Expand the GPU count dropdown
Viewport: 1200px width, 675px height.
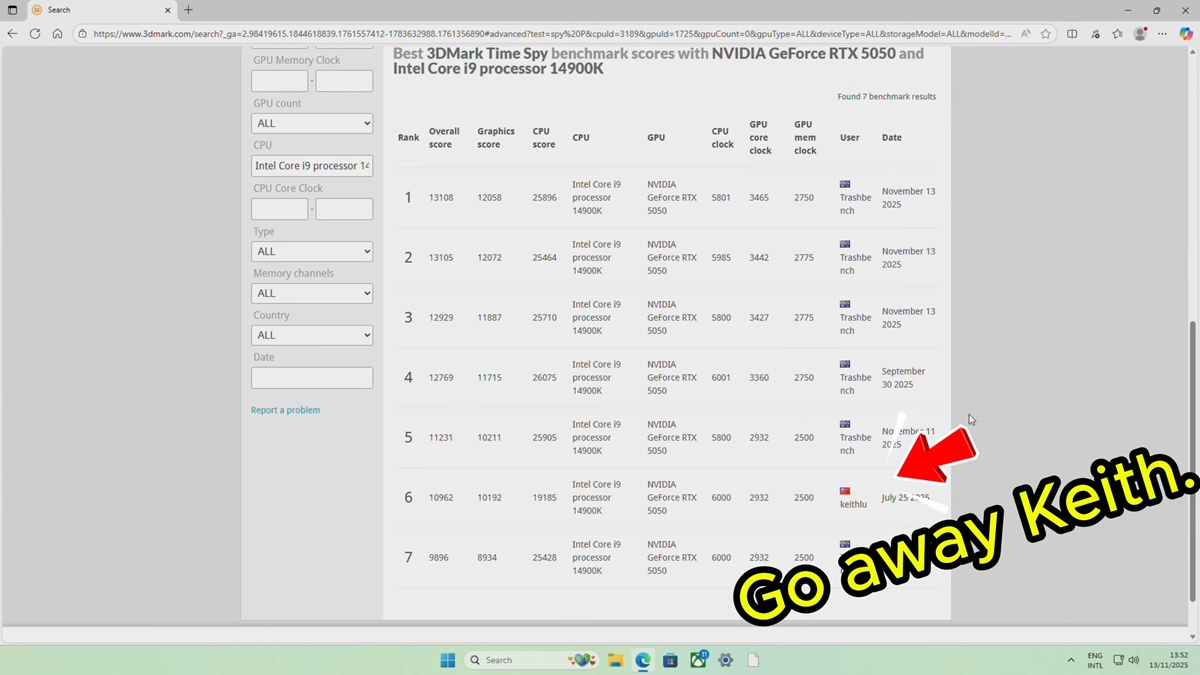[x=312, y=123]
